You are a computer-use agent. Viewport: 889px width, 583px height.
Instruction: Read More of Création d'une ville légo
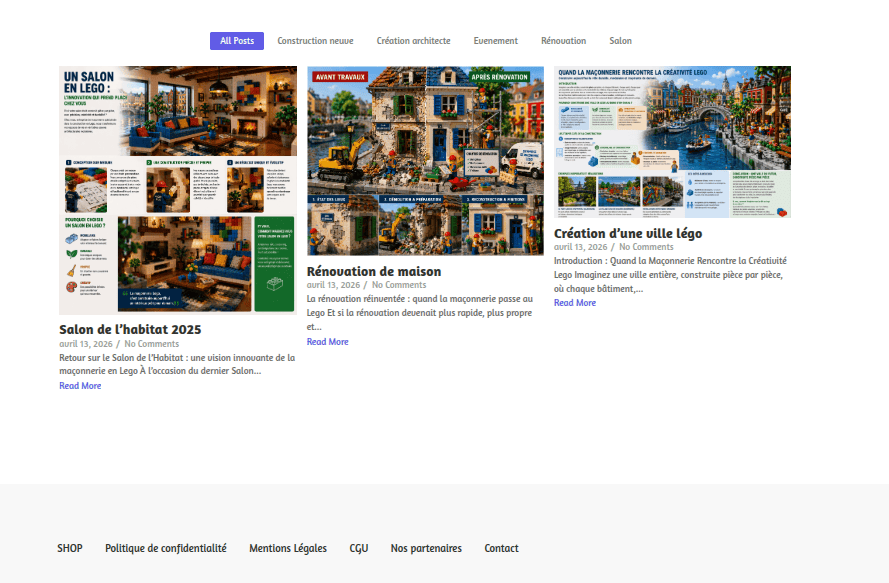[575, 303]
